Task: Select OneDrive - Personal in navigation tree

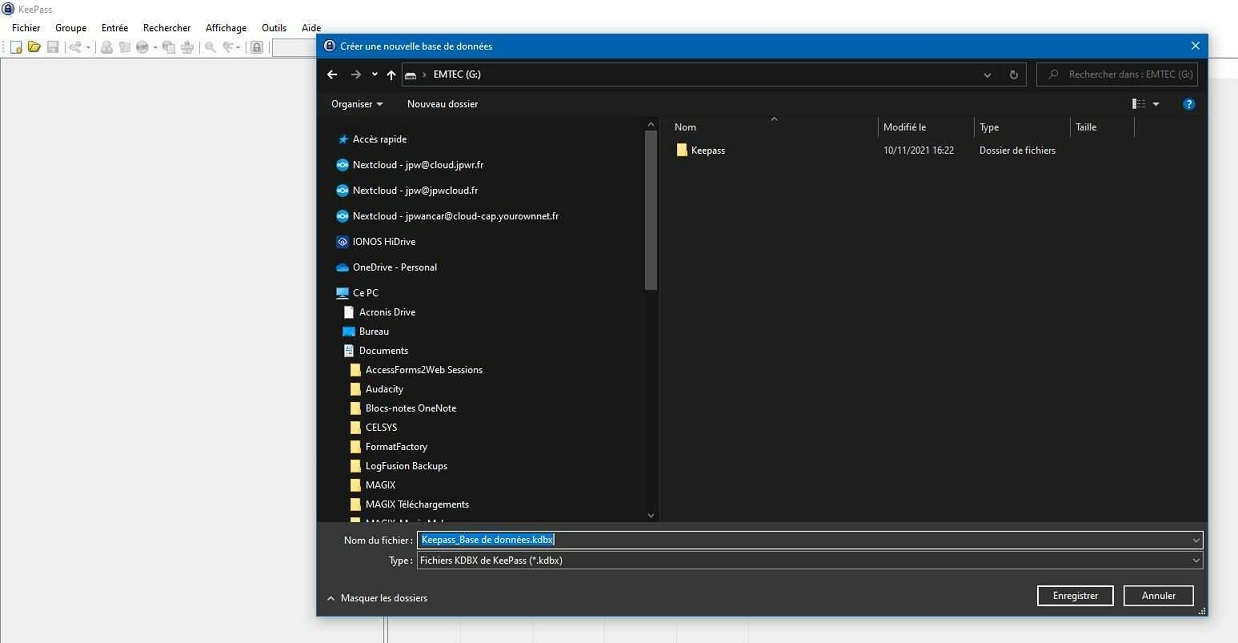Action: tap(395, 268)
